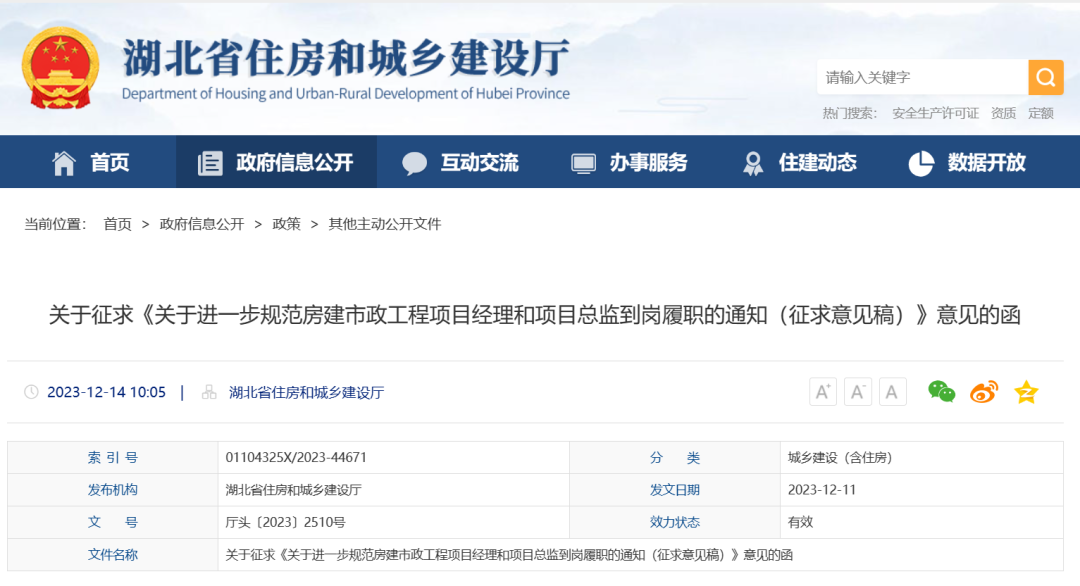Image resolution: width=1080 pixels, height=586 pixels.
Task: Click the monitor icon on 办事服务
Action: [581, 162]
